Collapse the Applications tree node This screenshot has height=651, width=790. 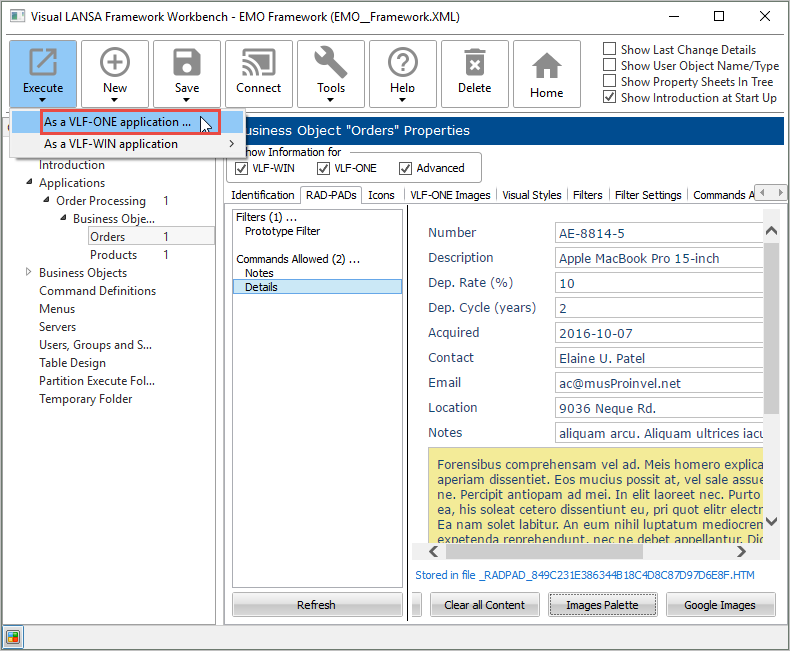click(x=28, y=183)
